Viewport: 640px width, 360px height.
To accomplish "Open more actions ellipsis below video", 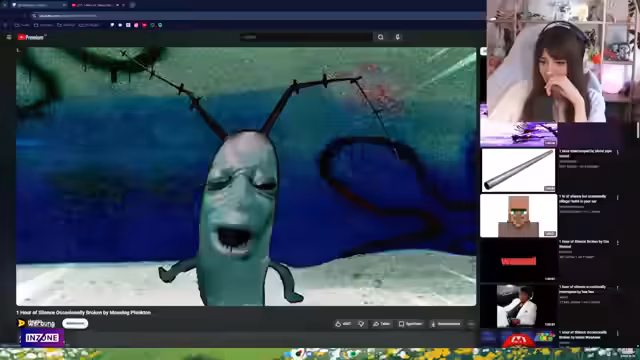I will [x=471, y=324].
